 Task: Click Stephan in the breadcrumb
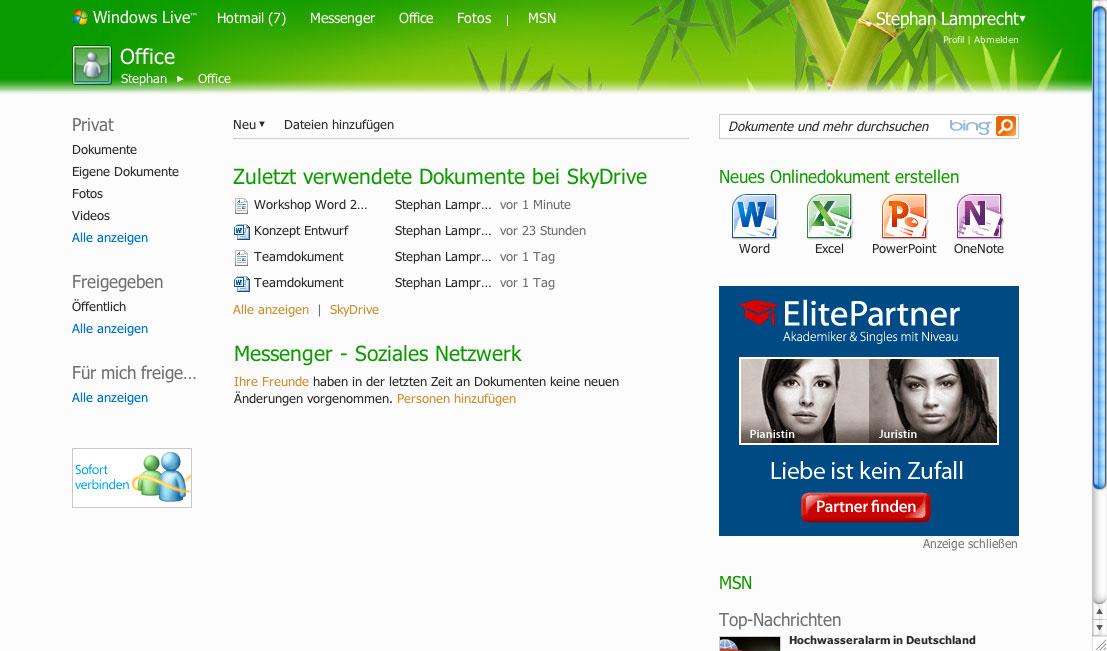click(143, 78)
